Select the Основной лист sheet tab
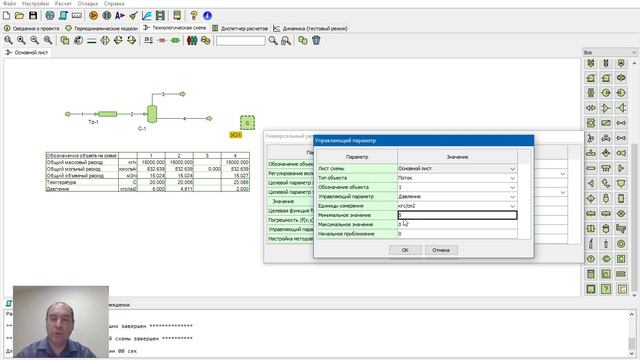 coord(27,53)
